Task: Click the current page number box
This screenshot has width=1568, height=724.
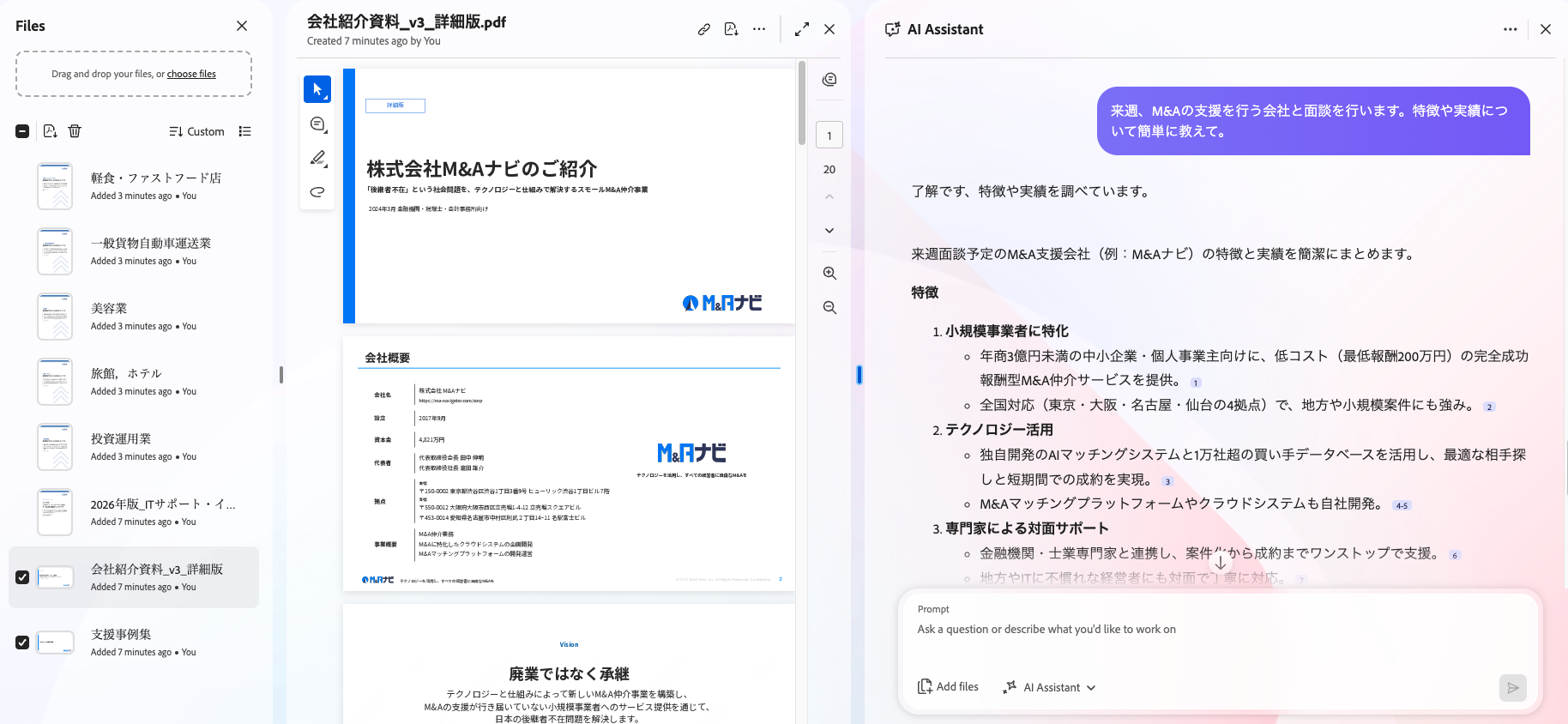Action: tap(829, 136)
